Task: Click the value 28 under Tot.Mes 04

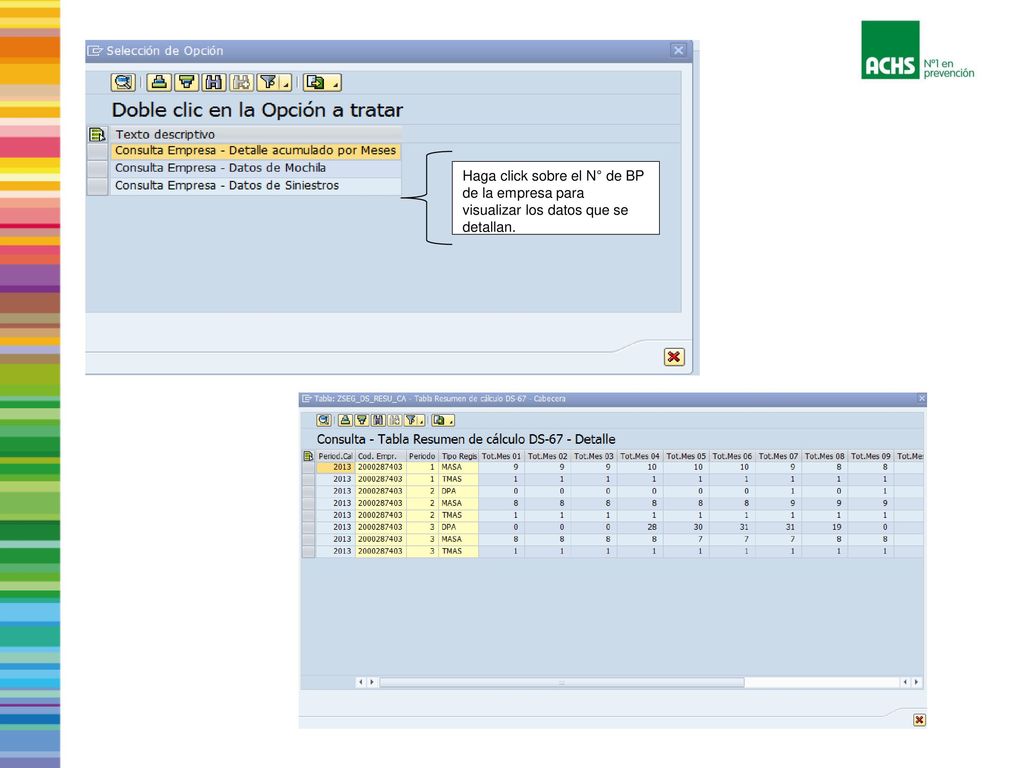Action: [639, 527]
